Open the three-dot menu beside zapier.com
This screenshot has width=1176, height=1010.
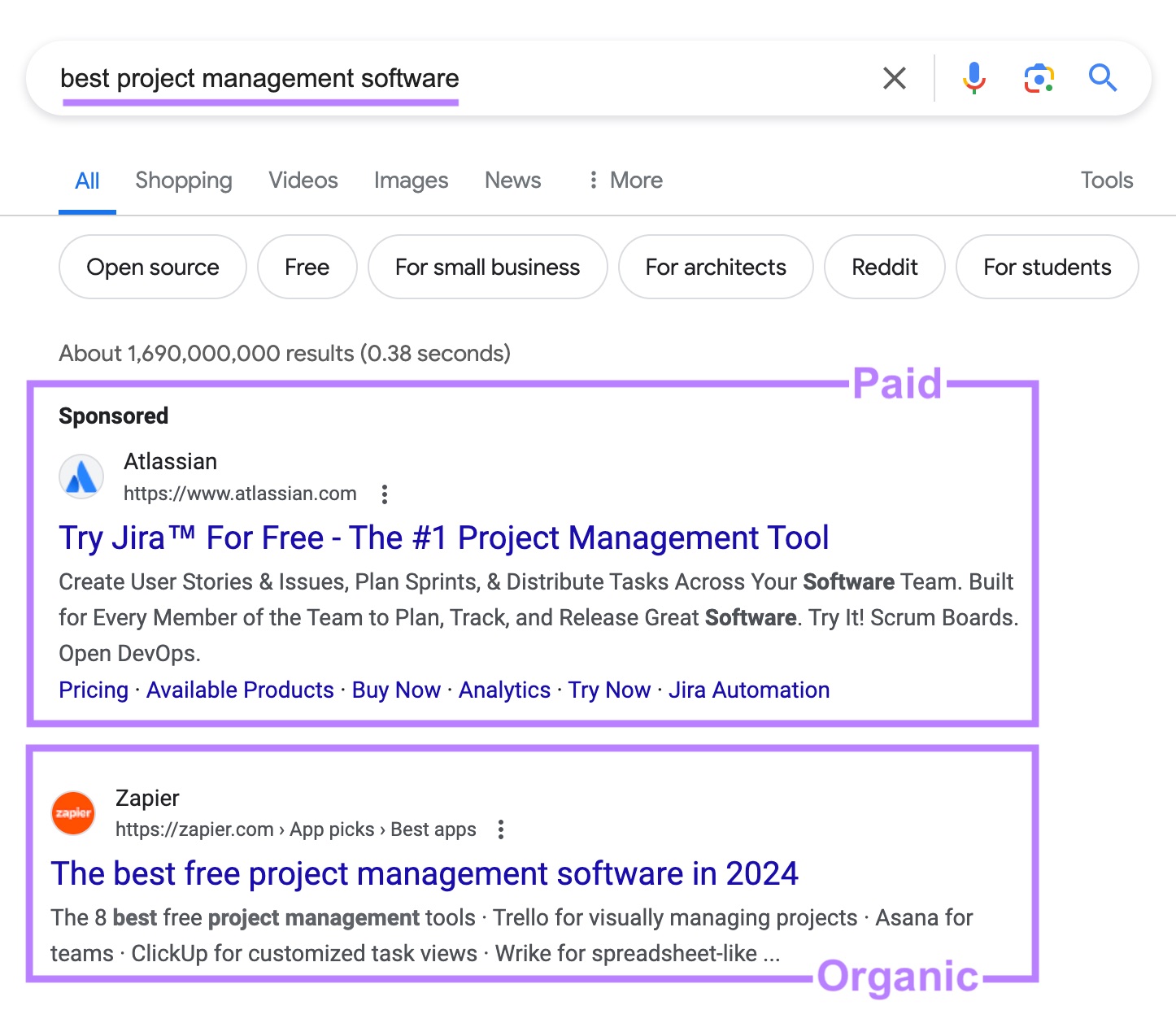coord(501,829)
